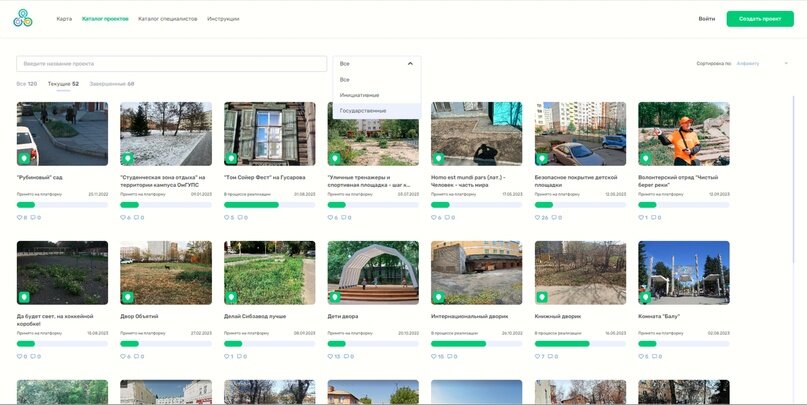
Task: Click the site logo icon
Action: [x=23, y=18]
